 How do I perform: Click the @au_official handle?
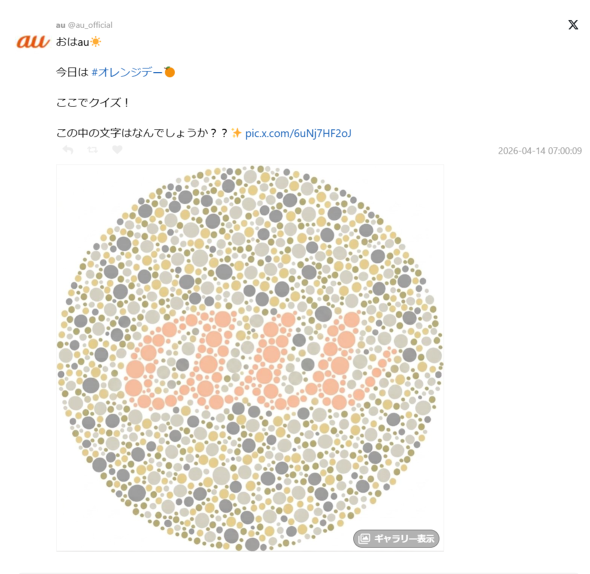[x=90, y=25]
